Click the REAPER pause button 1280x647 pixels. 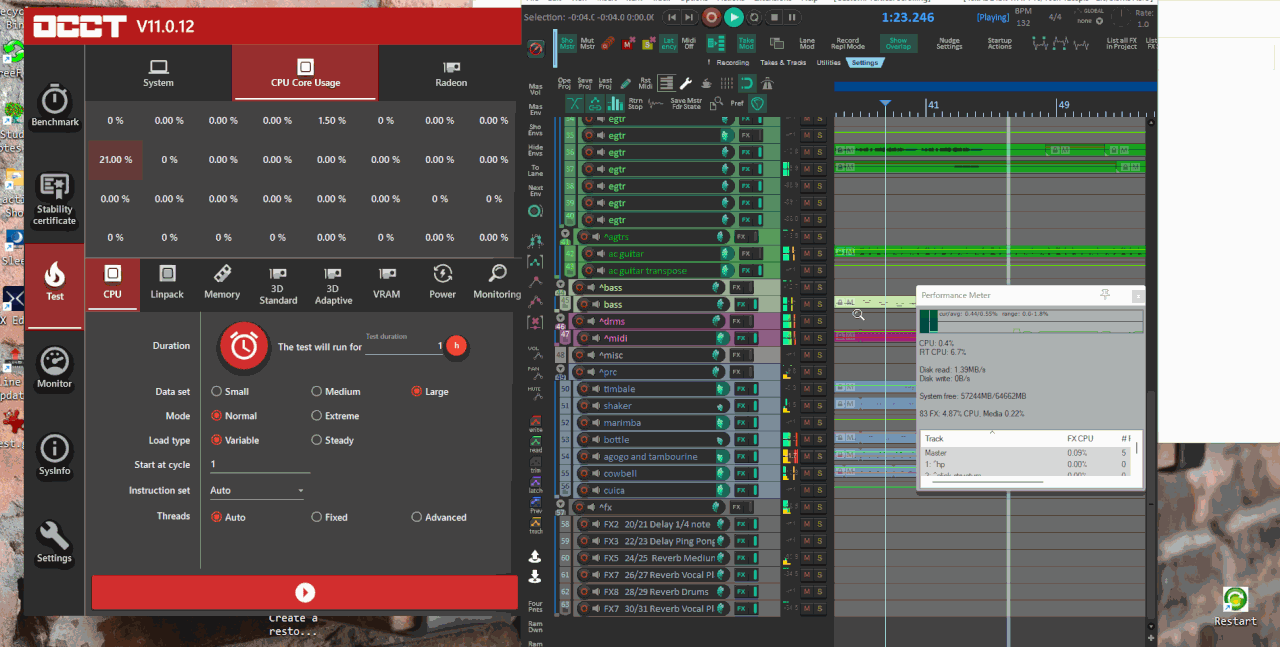(792, 17)
